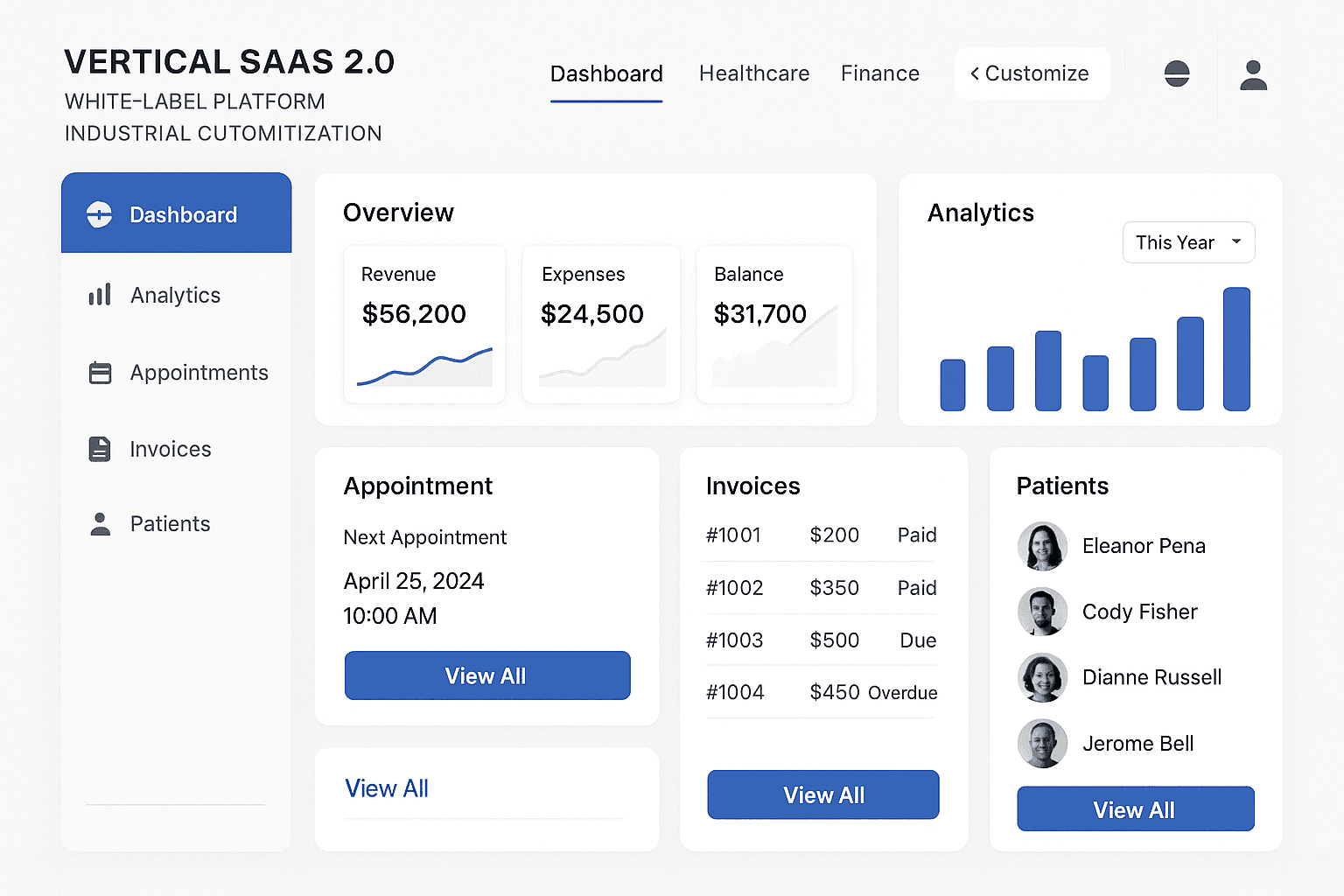Click the Revenue overview card
The height and width of the screenshot is (896, 1344).
(423, 323)
